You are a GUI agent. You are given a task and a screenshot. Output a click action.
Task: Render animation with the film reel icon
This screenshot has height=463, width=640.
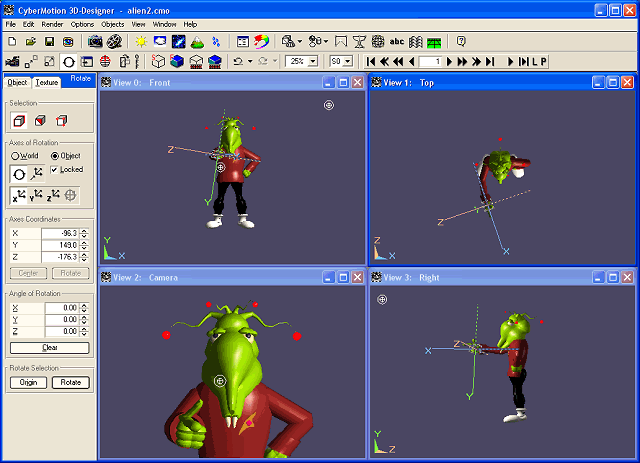click(x=114, y=41)
